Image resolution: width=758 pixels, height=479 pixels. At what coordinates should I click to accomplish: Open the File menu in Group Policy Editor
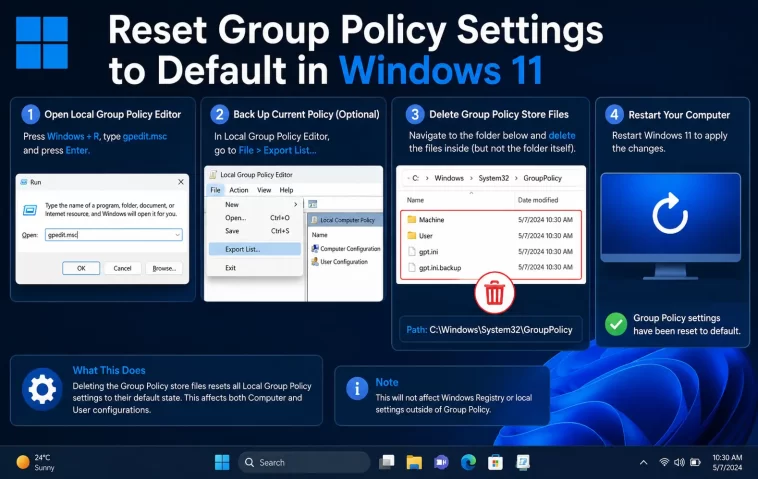click(x=215, y=190)
